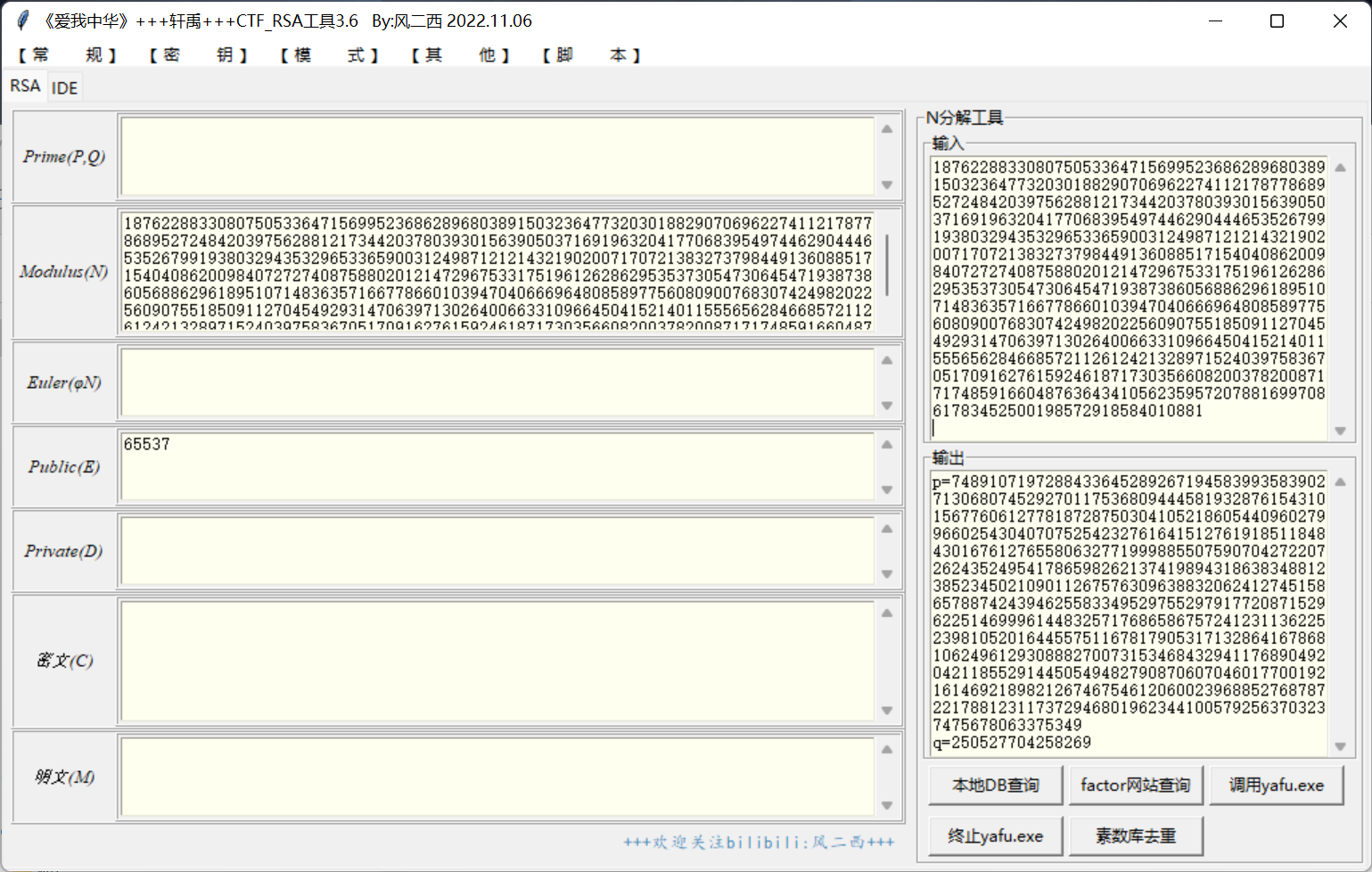Focus the Public(E) field containing 65537
The width and height of the screenshot is (1372, 872).
tap(497, 466)
